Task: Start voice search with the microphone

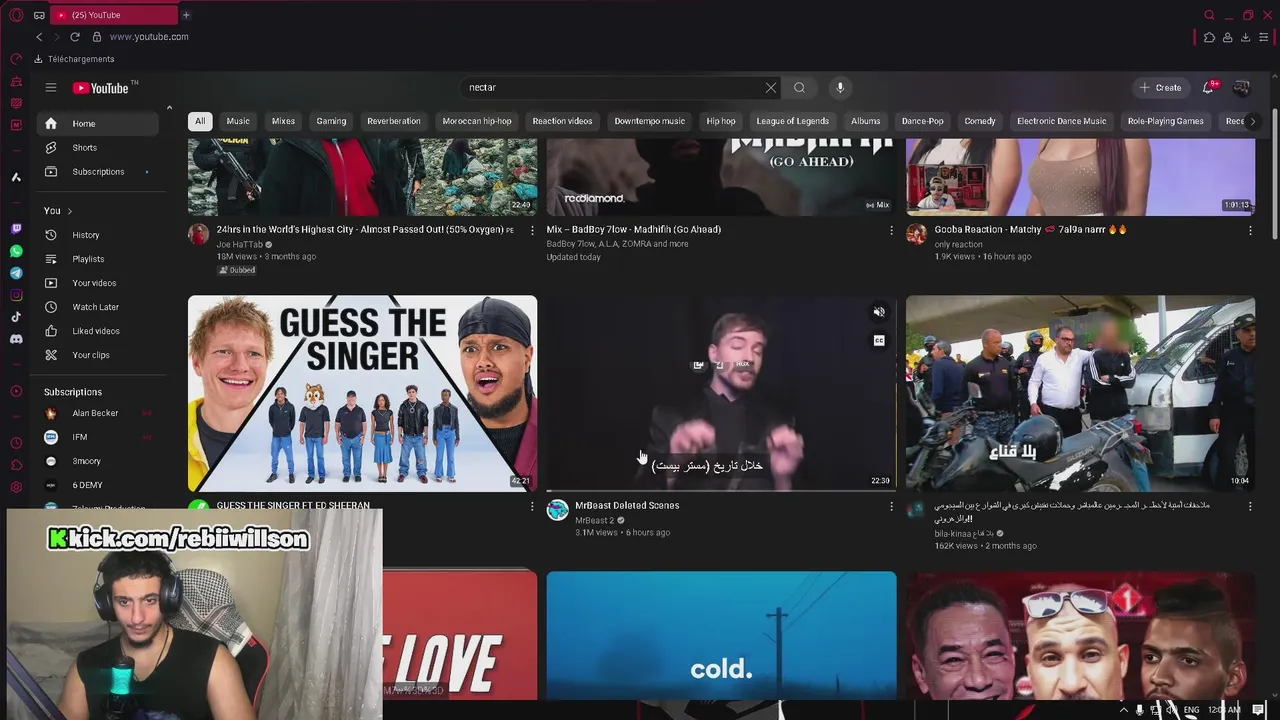Action: tap(840, 88)
